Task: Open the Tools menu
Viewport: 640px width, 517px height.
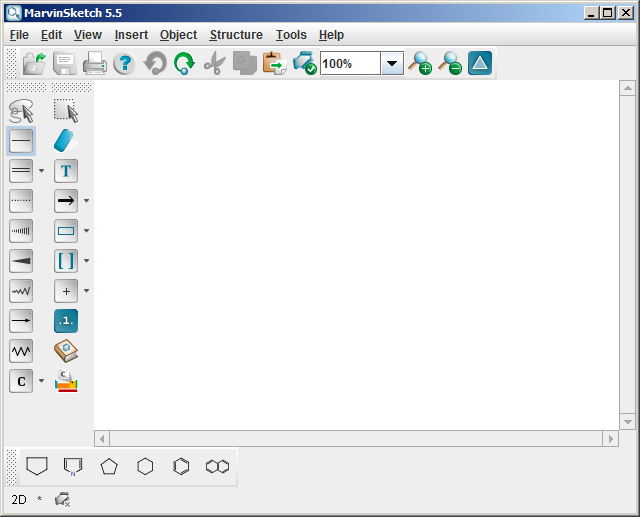Action: (291, 35)
